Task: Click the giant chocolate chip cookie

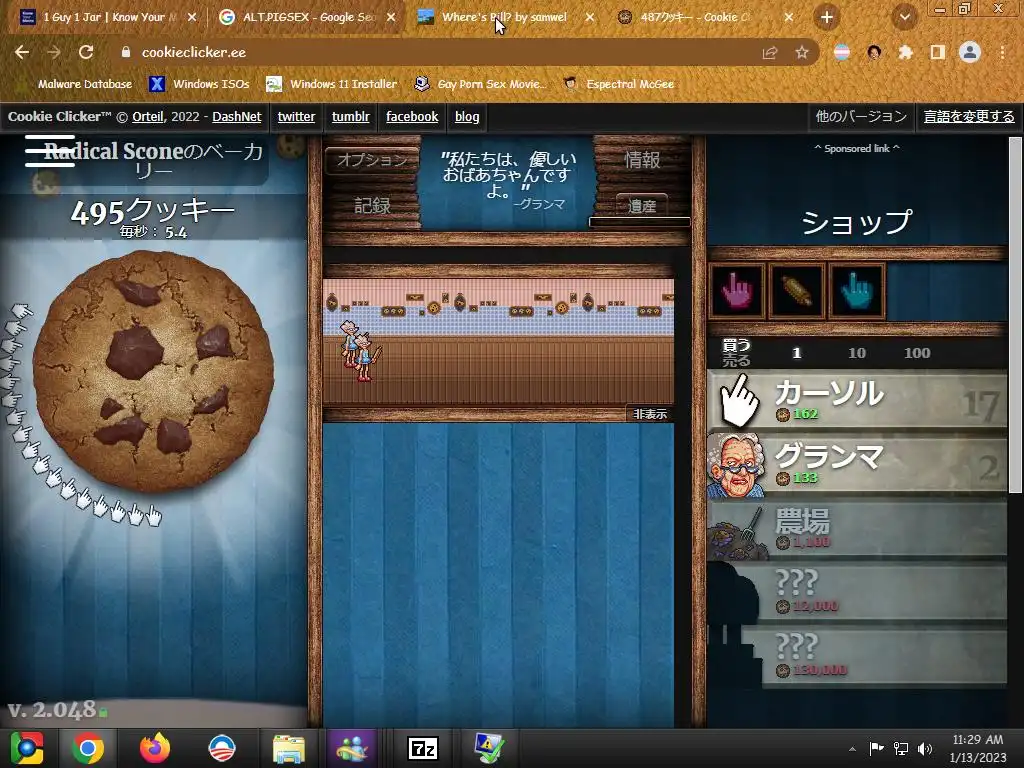Action: (153, 371)
